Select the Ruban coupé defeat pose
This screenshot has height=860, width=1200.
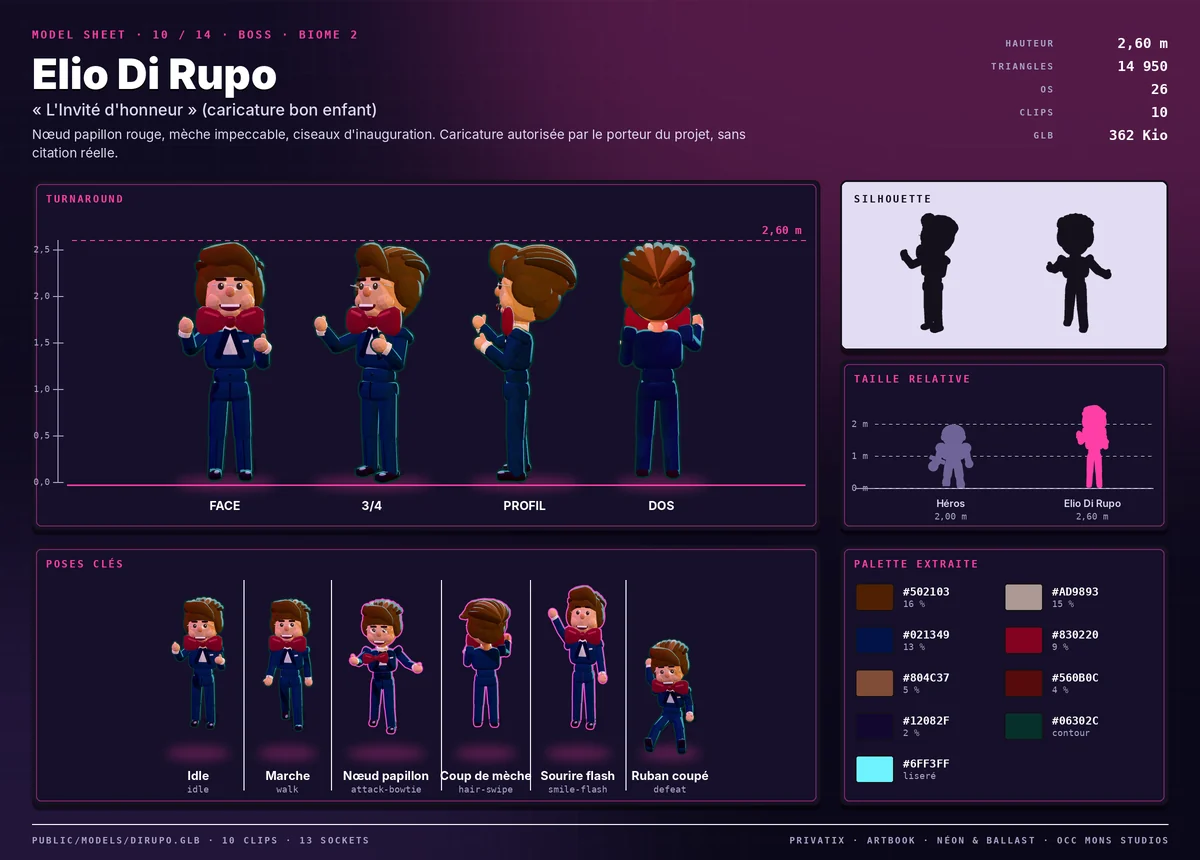tap(669, 697)
